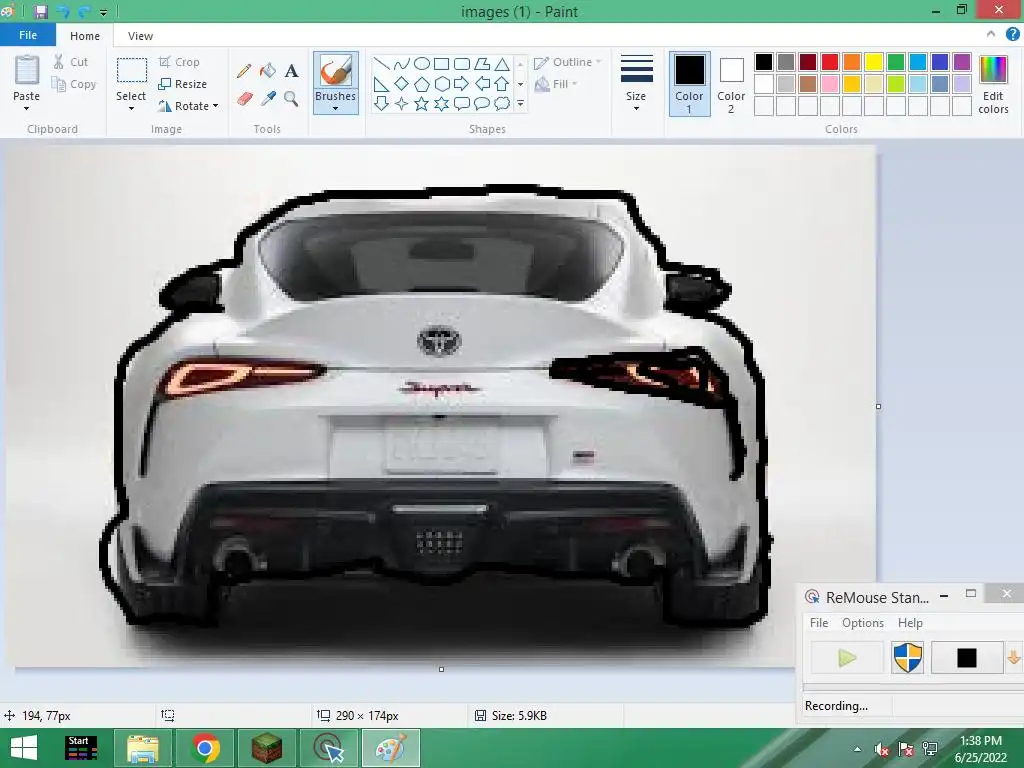Screen dimensions: 1024x768
Task: Click the Save icon in quick access toolbar
Action: tap(40, 12)
